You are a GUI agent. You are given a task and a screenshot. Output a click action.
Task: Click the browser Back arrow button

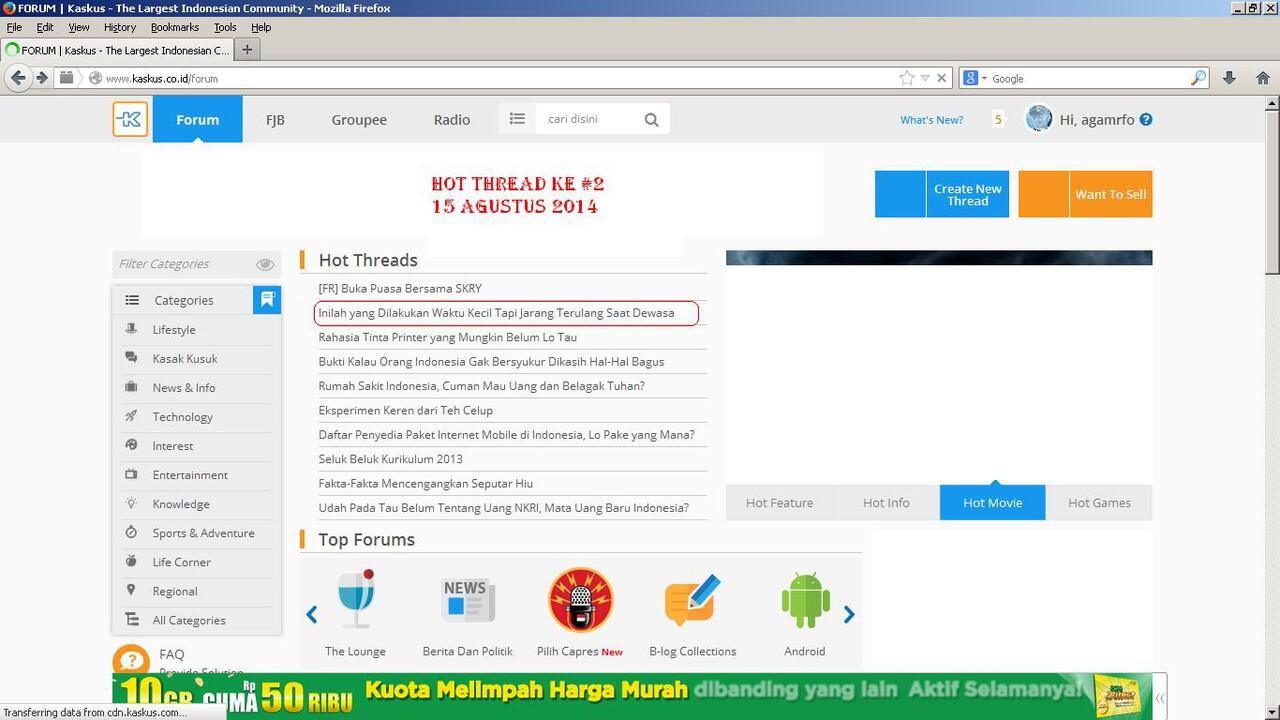point(18,78)
